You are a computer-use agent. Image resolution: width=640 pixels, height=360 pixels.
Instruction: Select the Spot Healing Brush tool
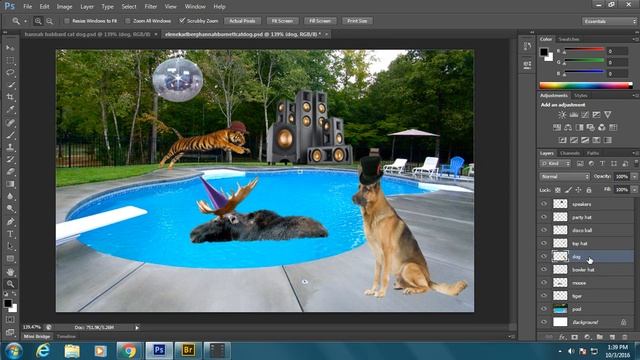tap(10, 122)
